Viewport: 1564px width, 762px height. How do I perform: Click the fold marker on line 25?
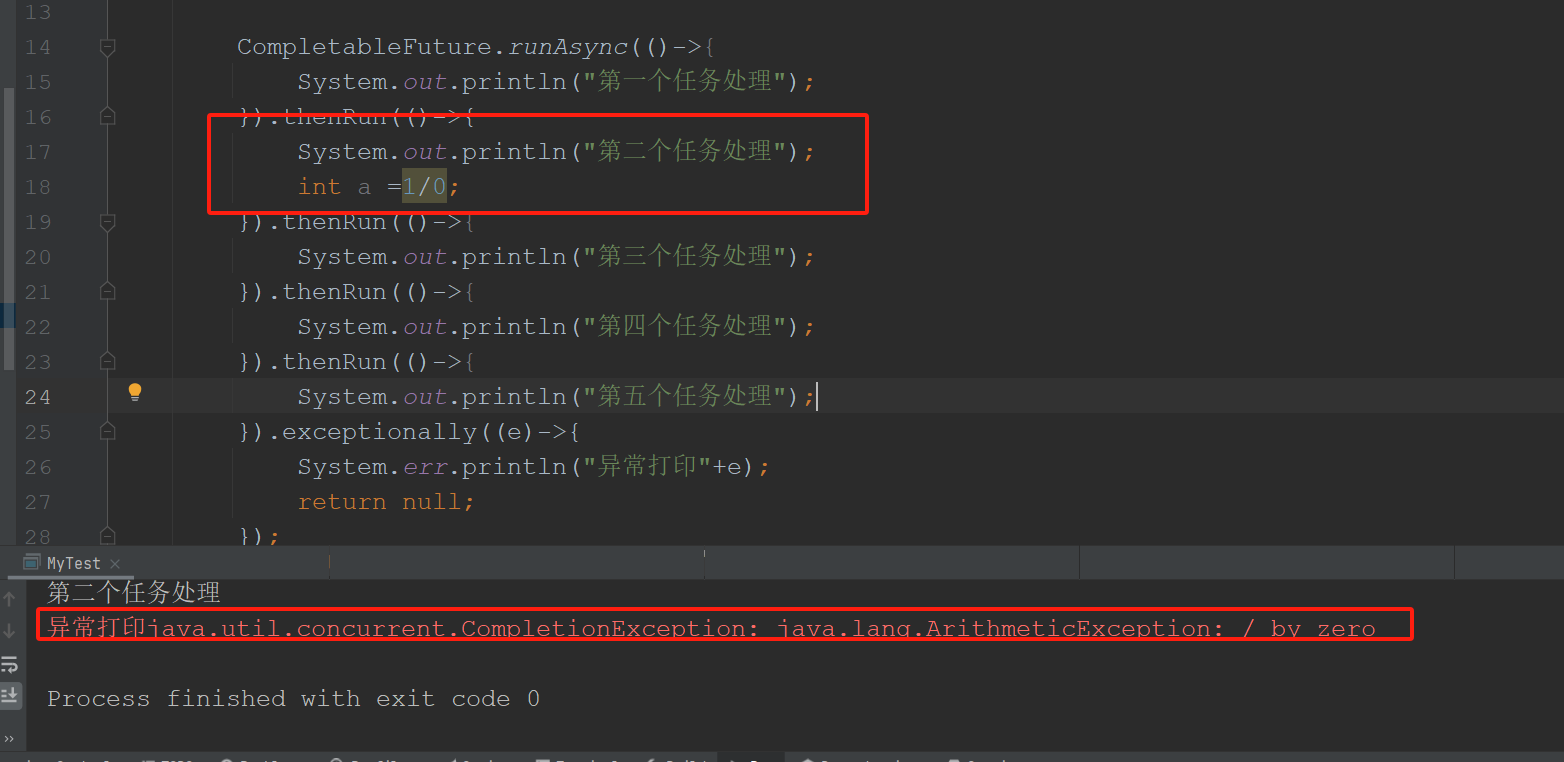(108, 432)
